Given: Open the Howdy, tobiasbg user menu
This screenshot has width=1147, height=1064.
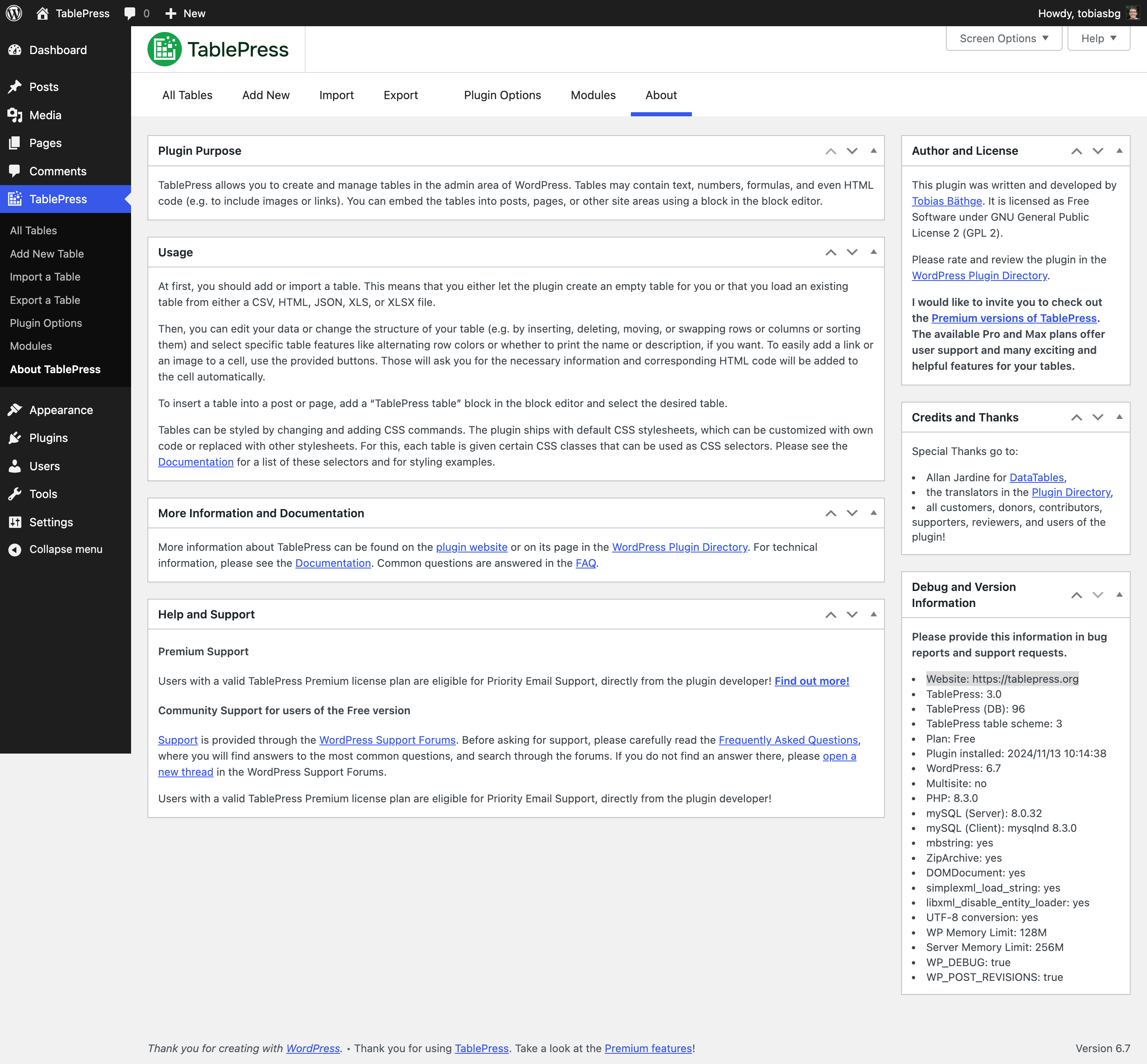Looking at the screenshot, I should 1080,13.
